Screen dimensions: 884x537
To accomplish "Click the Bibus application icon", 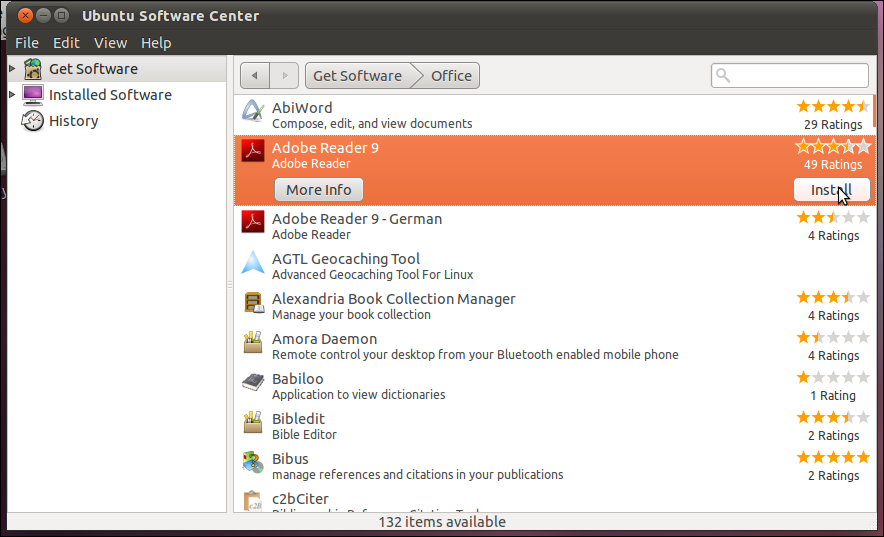I will tap(253, 462).
